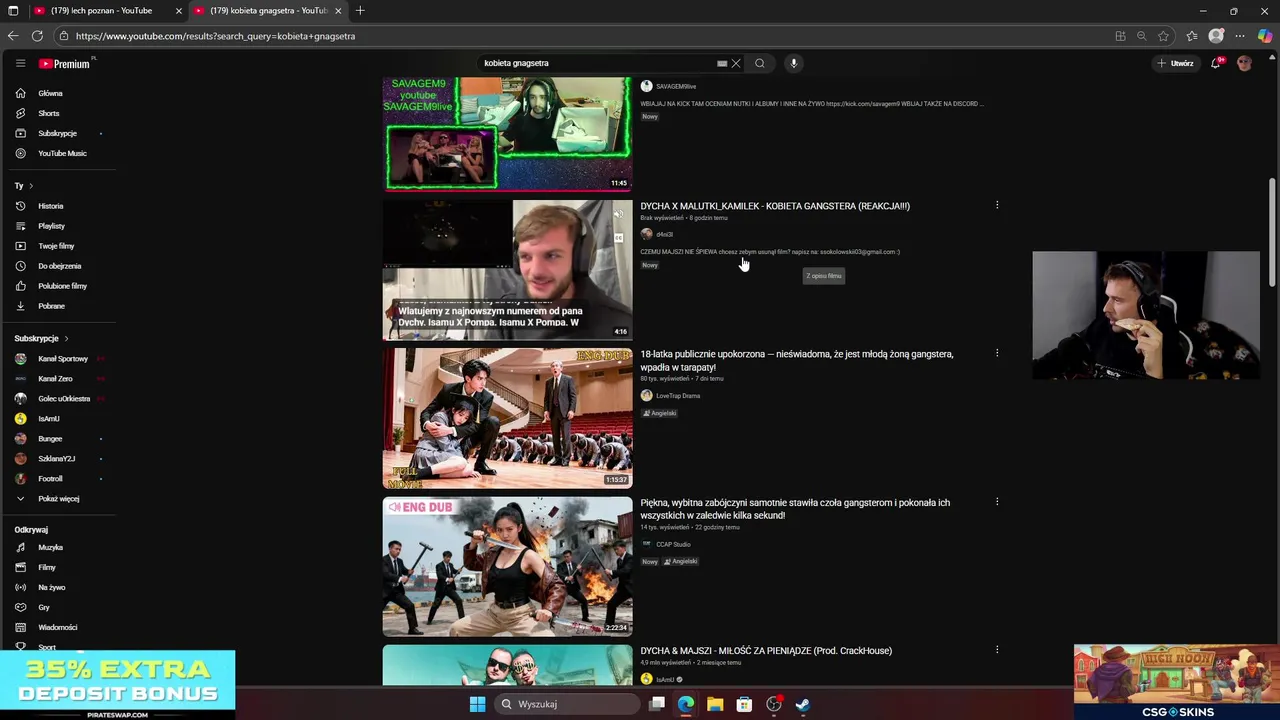This screenshot has height=720, width=1280.
Task: Open options for Piękna, wybitna zabójczyni video
Action: click(997, 502)
